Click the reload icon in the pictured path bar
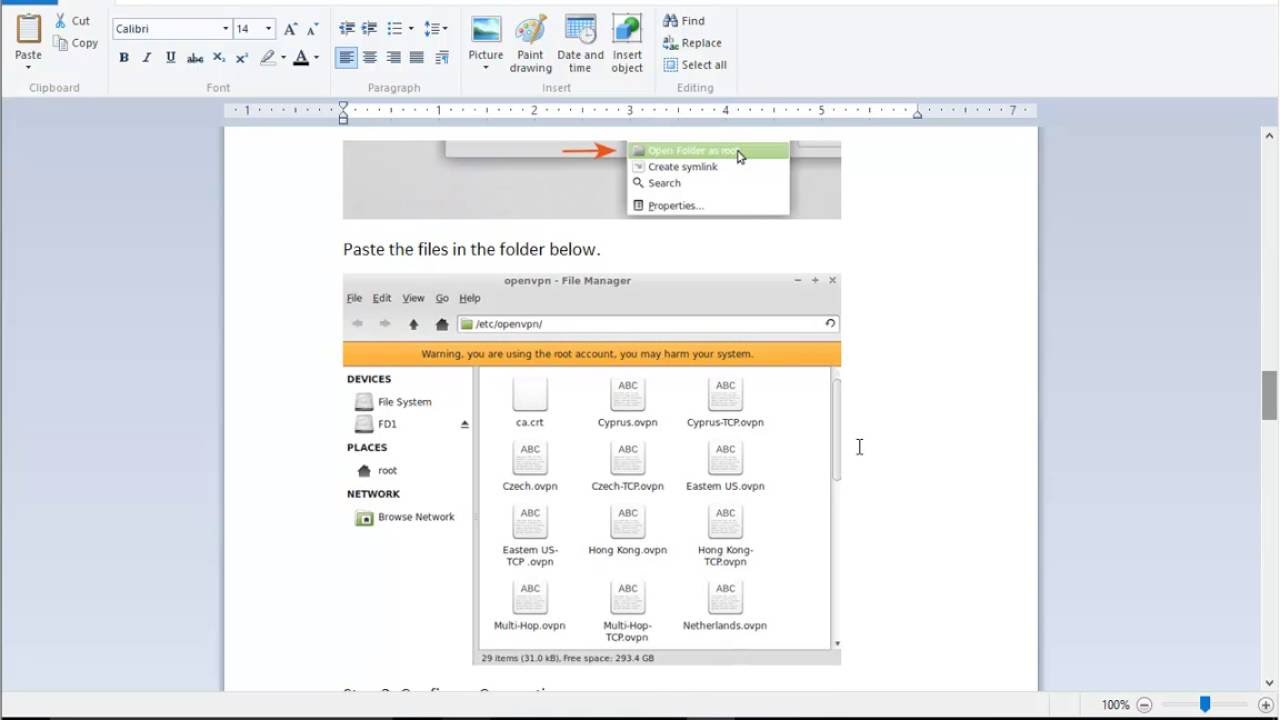Image resolution: width=1280 pixels, height=720 pixels. 830,324
